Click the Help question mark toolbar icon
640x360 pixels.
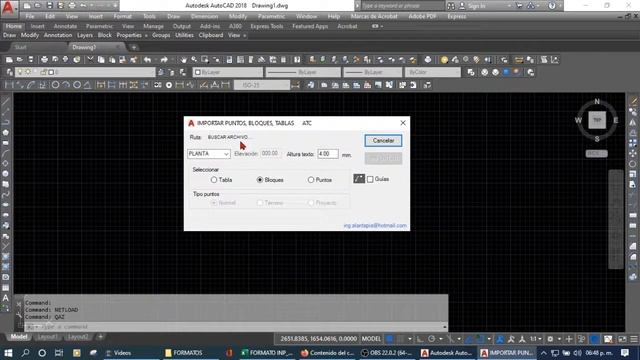297,60
